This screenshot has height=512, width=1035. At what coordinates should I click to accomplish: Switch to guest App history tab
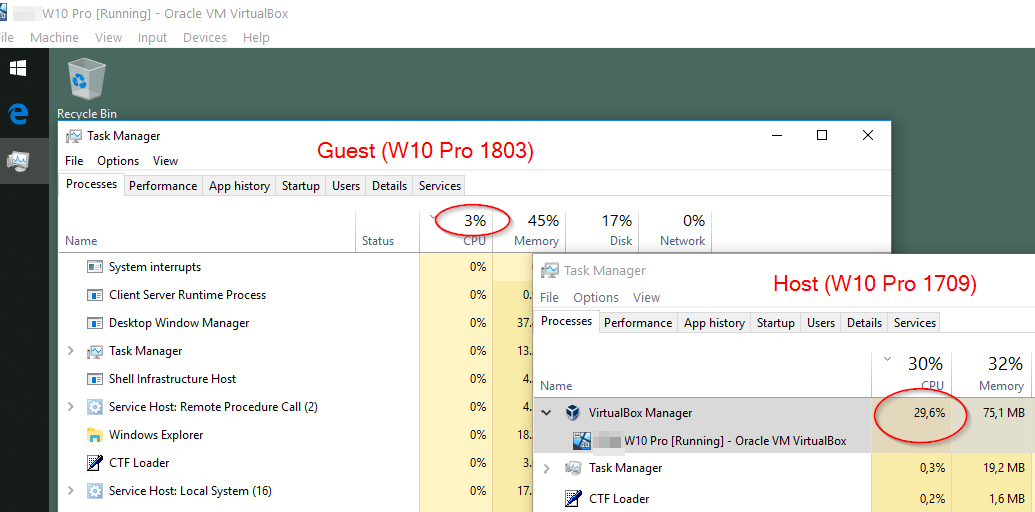point(239,186)
